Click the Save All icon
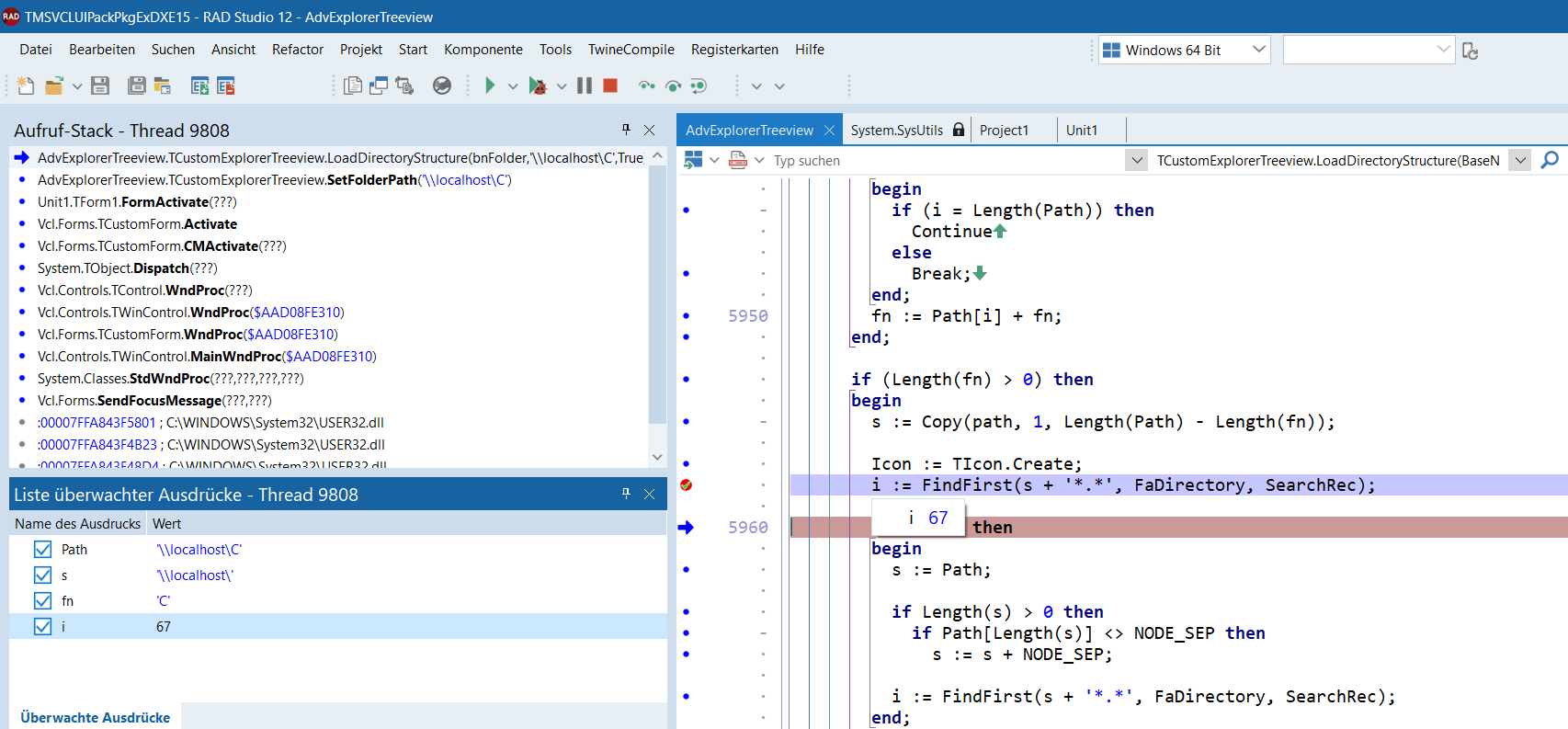1568x729 pixels. coord(136,85)
